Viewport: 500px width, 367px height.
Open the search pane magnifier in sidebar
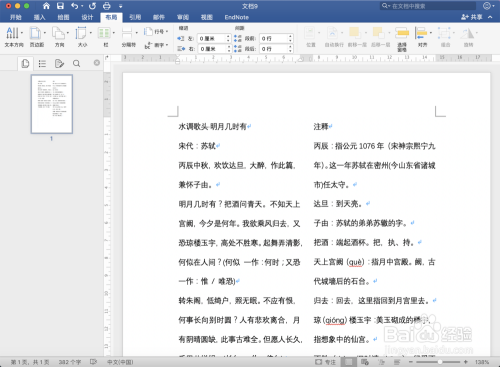[x=76, y=63]
